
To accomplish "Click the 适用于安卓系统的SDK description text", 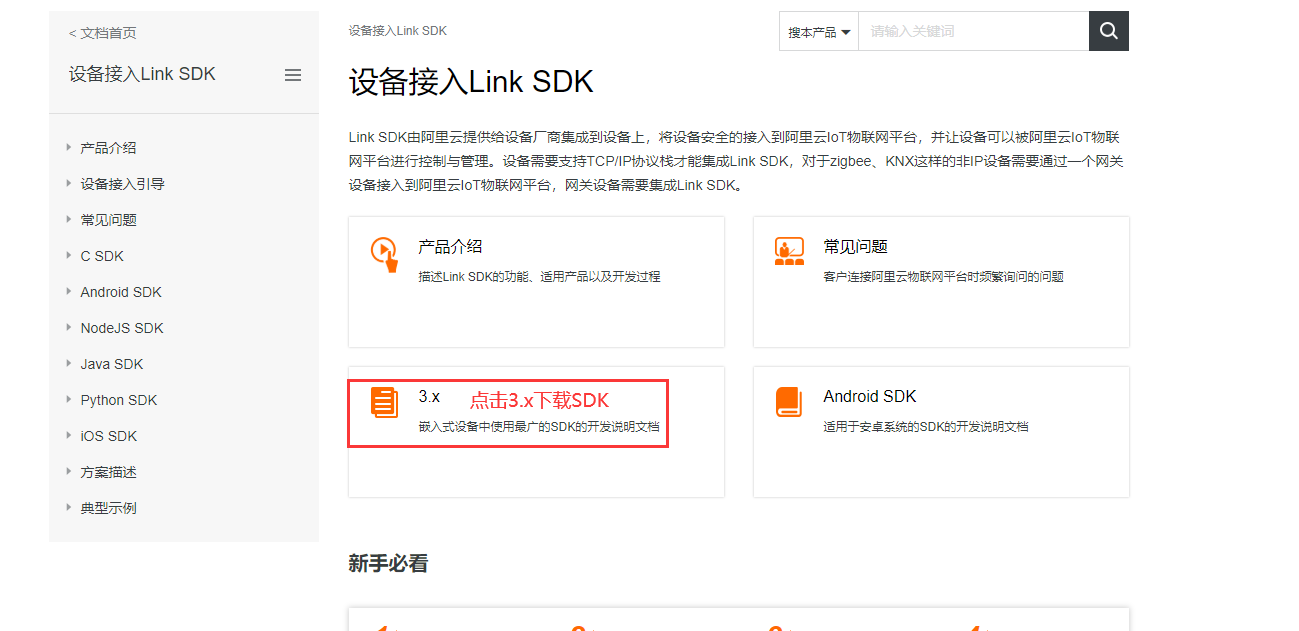I will [x=925, y=427].
